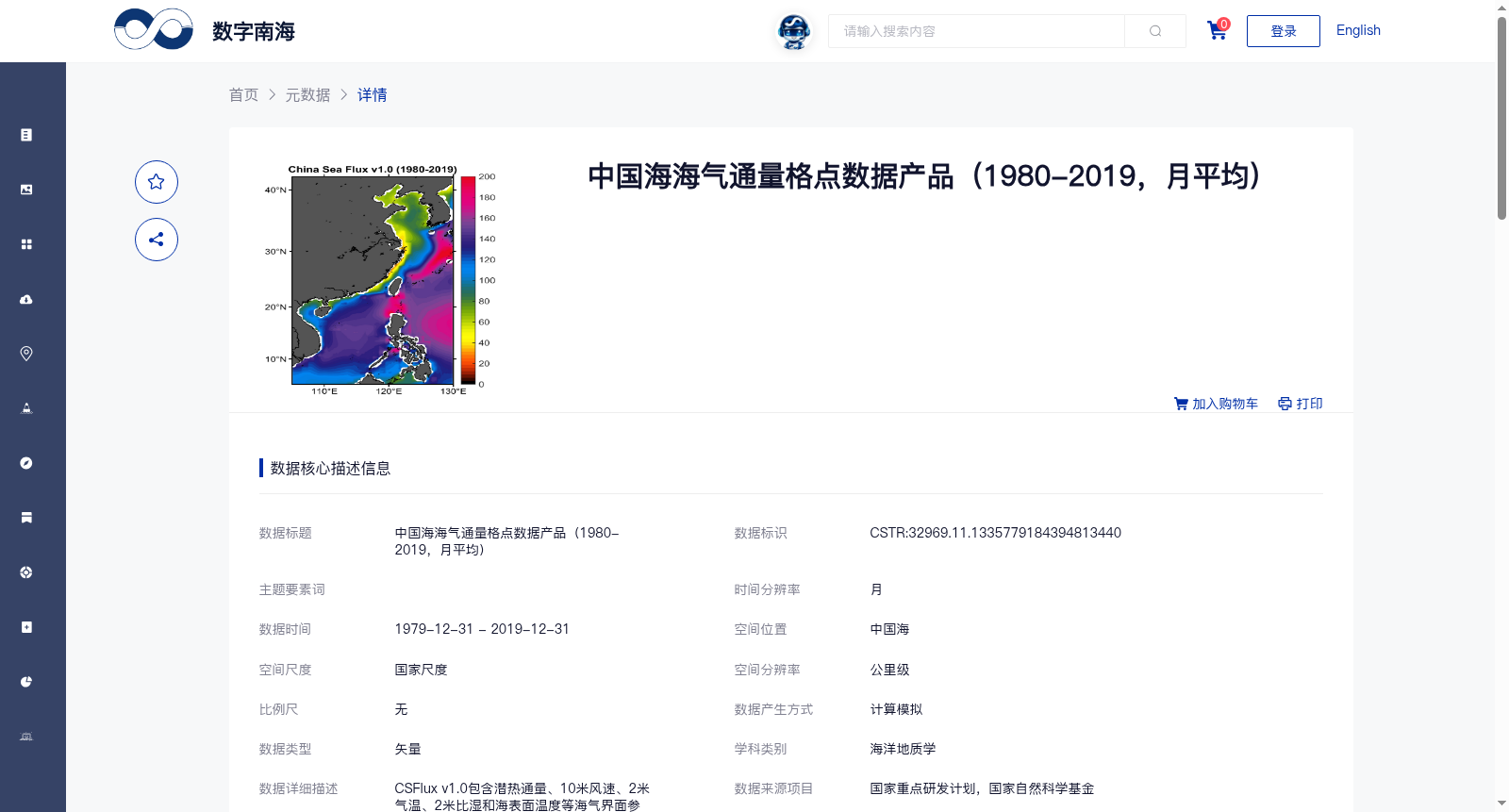Click 打印 print button
This screenshot has height=812, width=1509.
1301,404
